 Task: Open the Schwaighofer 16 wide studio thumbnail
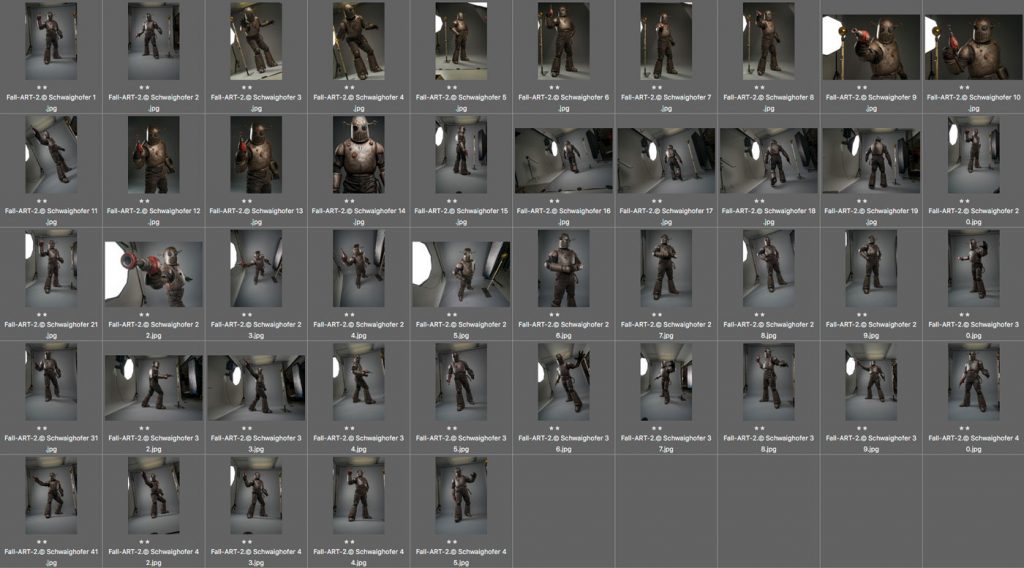point(563,160)
